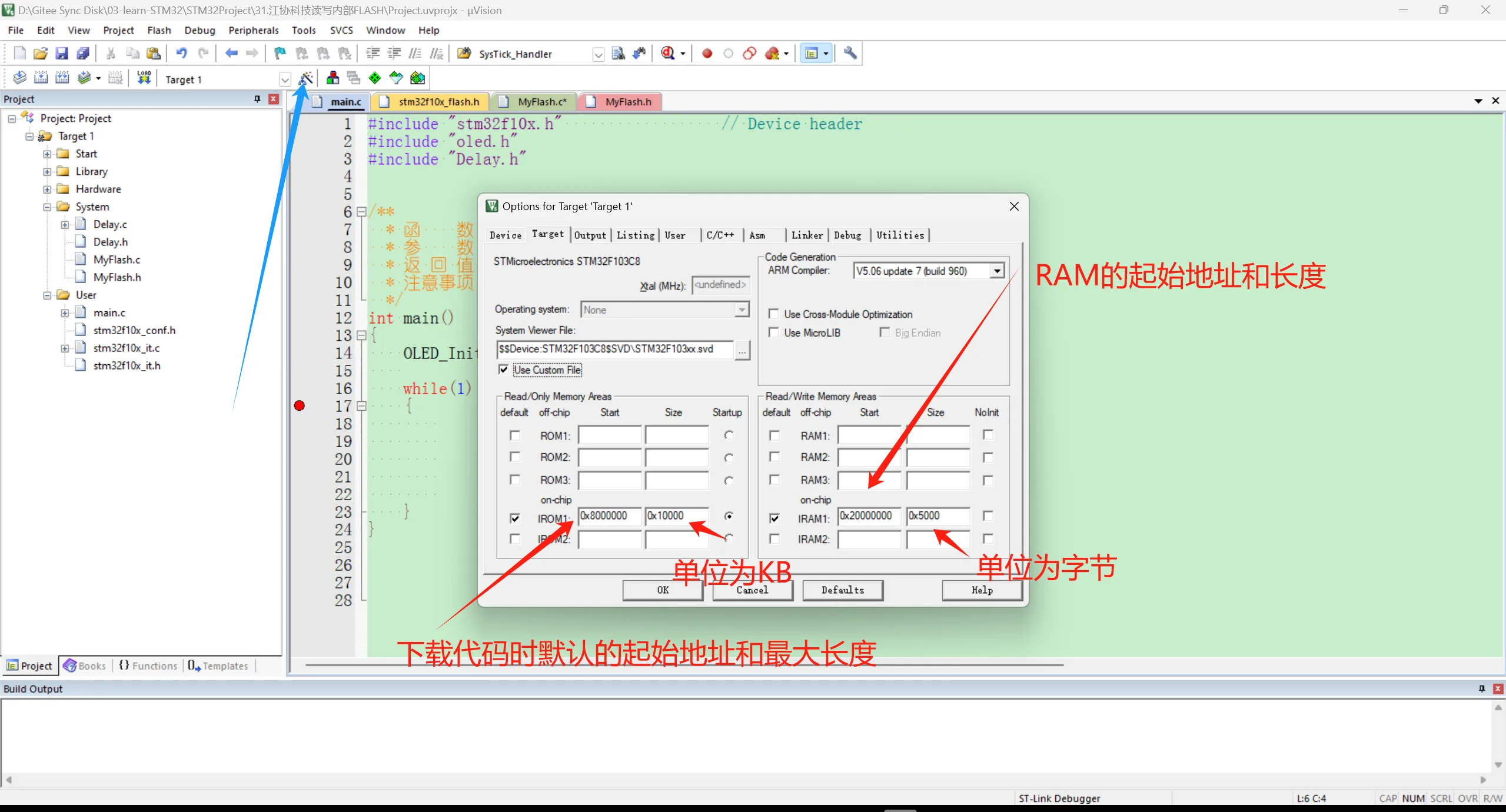Screen dimensions: 1506x812
Task: Save all files icon
Action: (x=83, y=54)
